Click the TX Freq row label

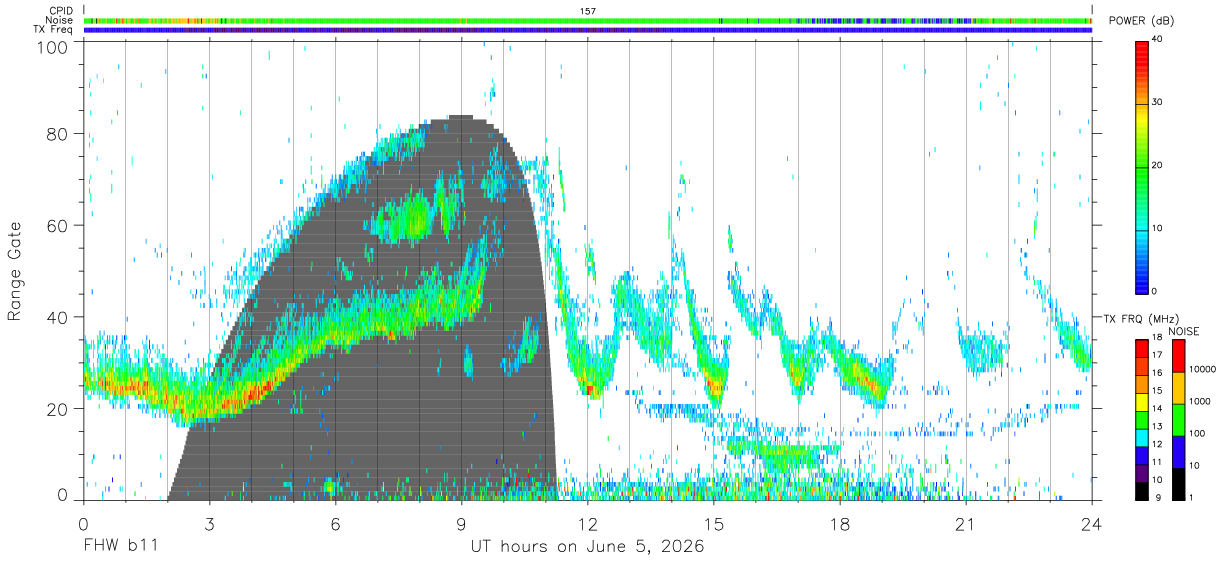click(x=54, y=29)
